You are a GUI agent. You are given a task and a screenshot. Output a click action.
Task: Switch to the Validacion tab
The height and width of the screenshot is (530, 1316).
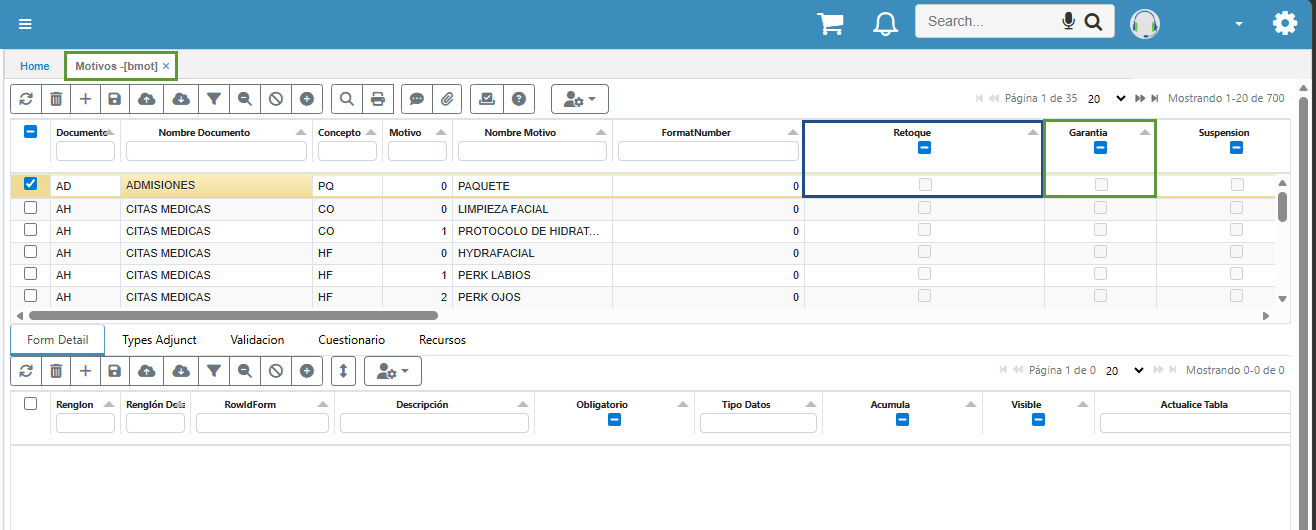coord(257,340)
